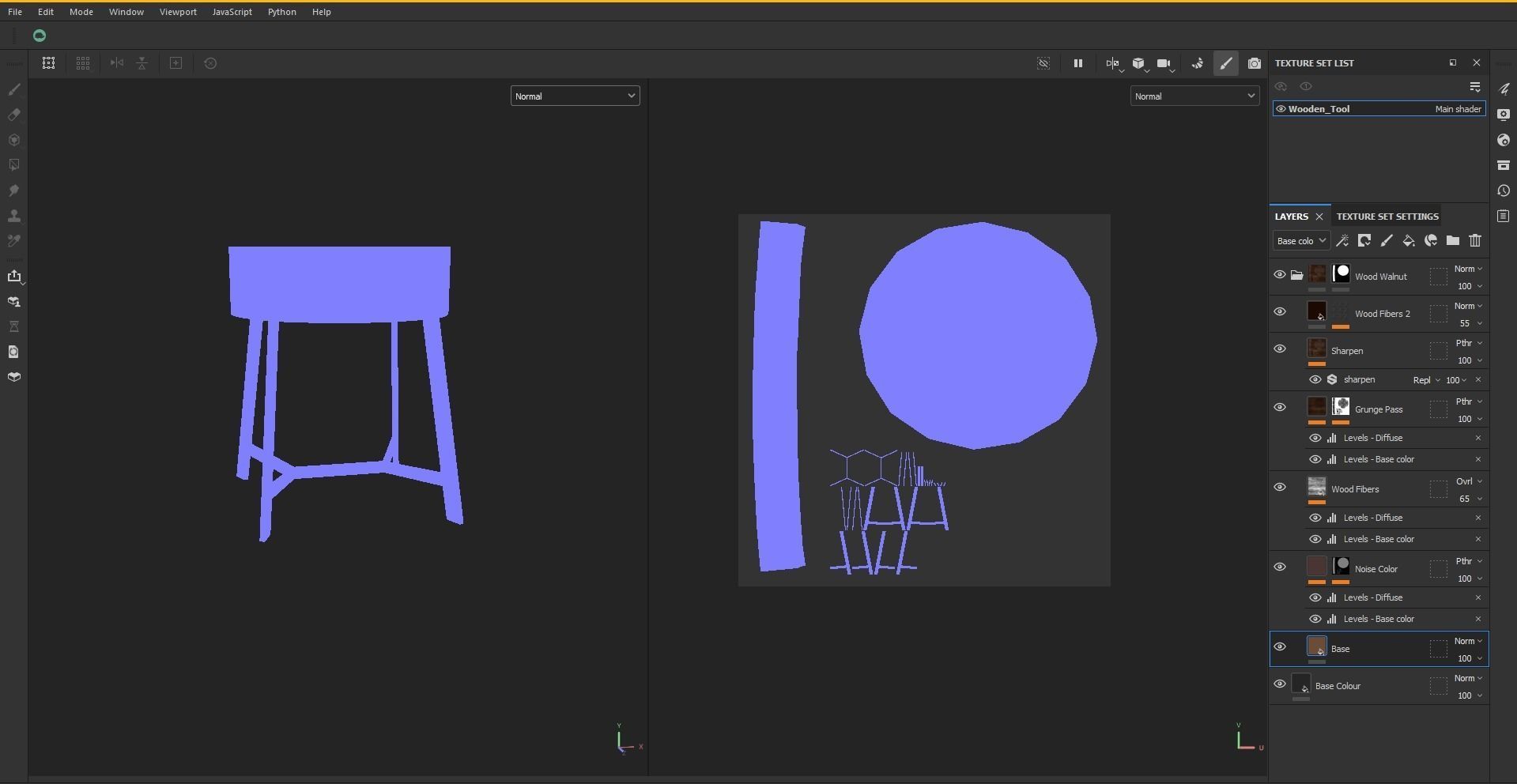Toggle visibility of the Wood Fibers layer

point(1280,488)
